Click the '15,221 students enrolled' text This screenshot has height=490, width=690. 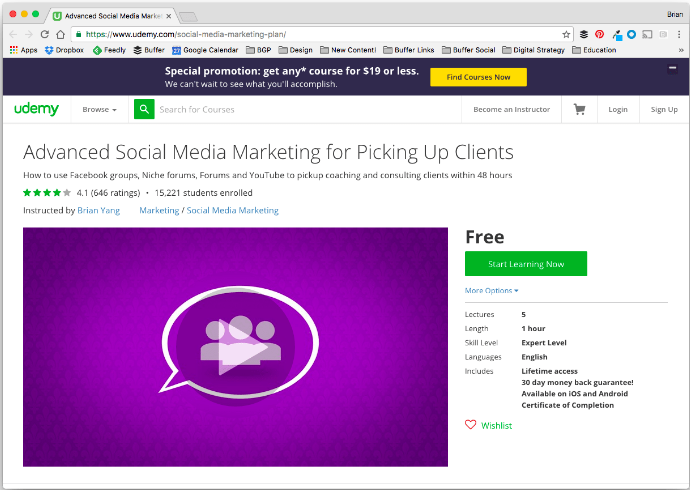[x=204, y=193]
